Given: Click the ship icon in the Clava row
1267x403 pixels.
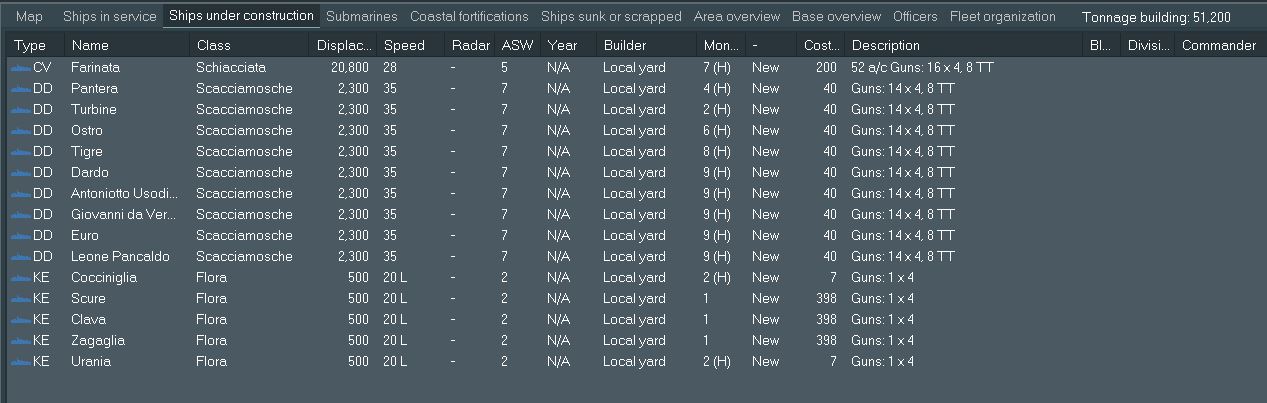Looking at the screenshot, I should pos(20,320).
